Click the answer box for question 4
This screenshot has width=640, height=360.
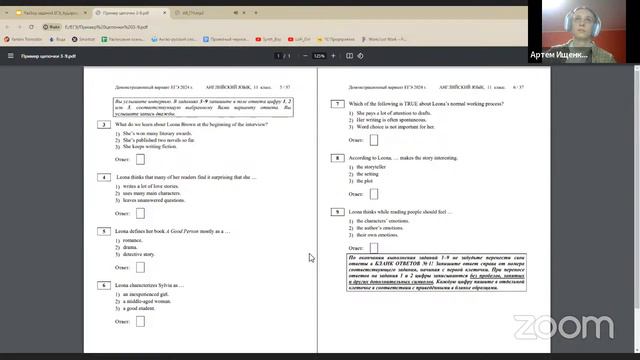pos(140,213)
